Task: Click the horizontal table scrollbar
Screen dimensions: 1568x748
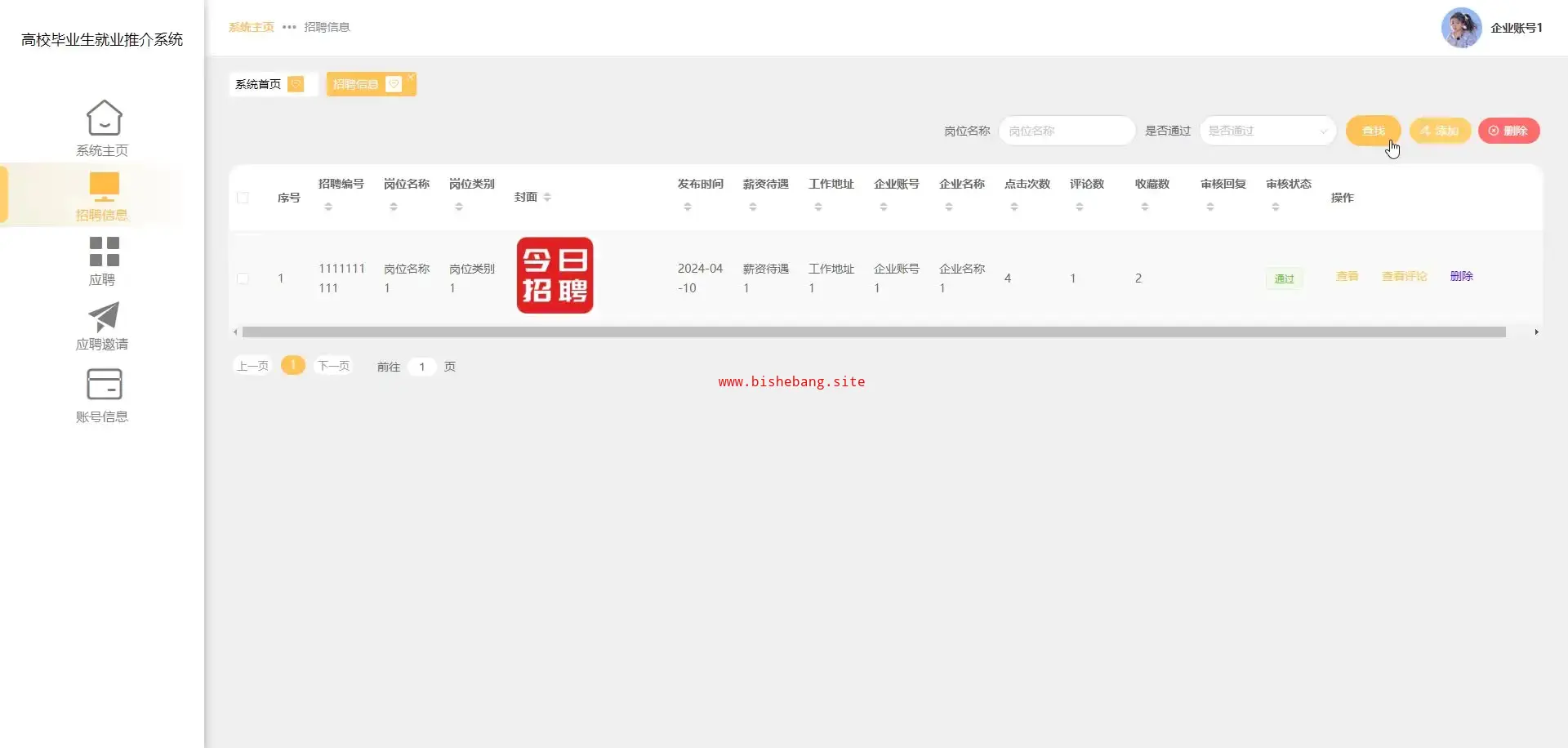Action: [874, 332]
